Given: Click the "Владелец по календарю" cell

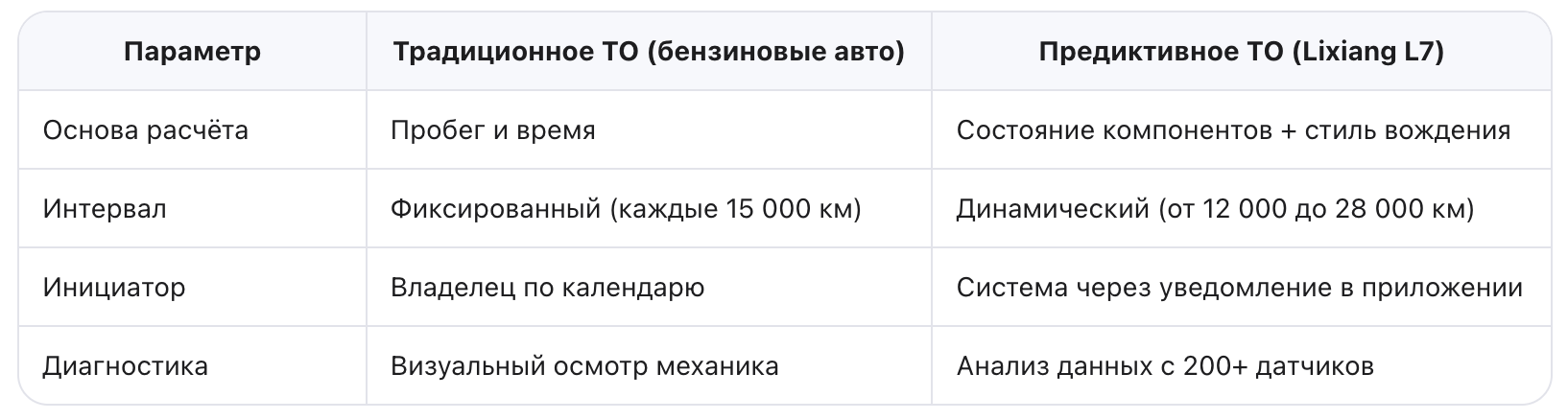Looking at the screenshot, I should point(547,288).
